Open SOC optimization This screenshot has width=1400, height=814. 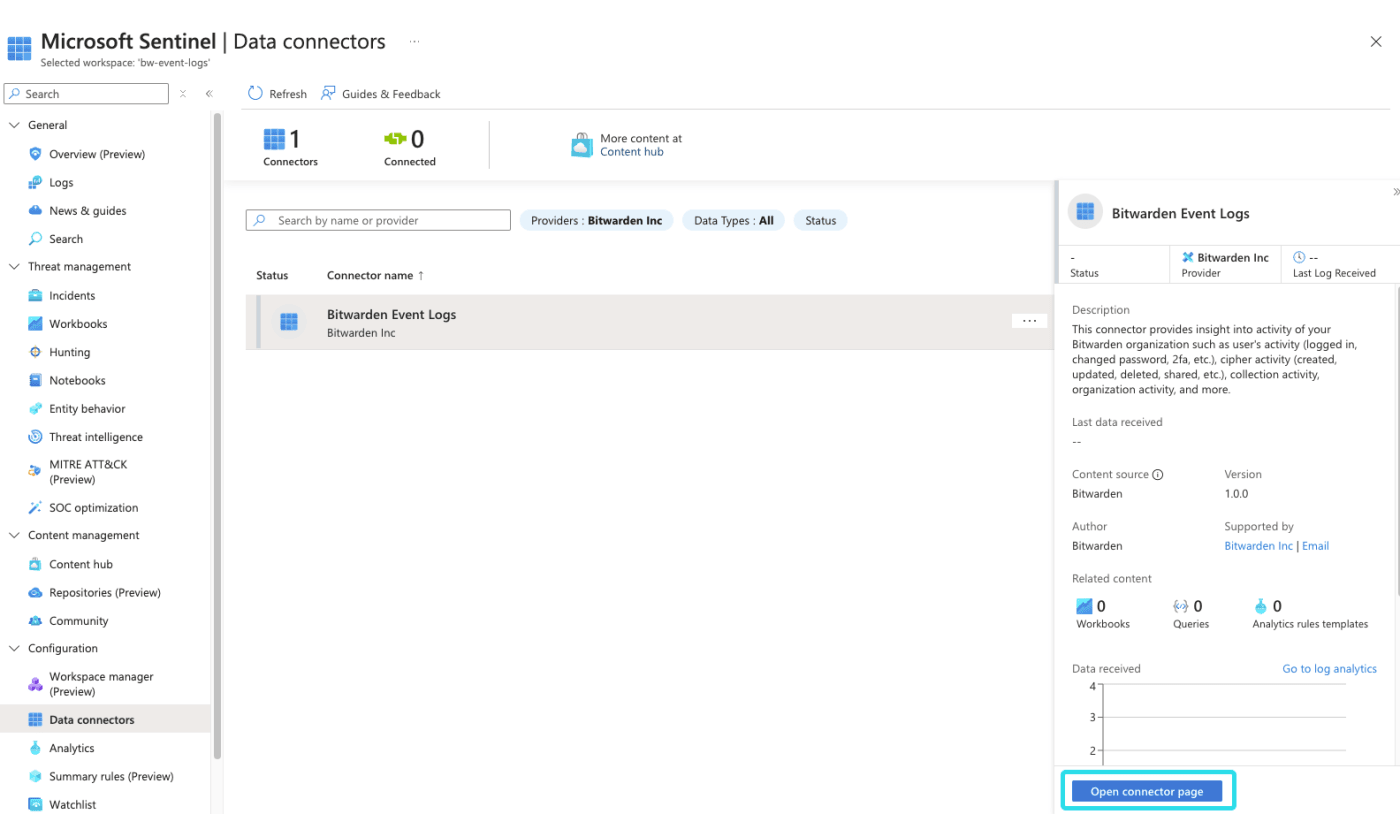[35, 507]
